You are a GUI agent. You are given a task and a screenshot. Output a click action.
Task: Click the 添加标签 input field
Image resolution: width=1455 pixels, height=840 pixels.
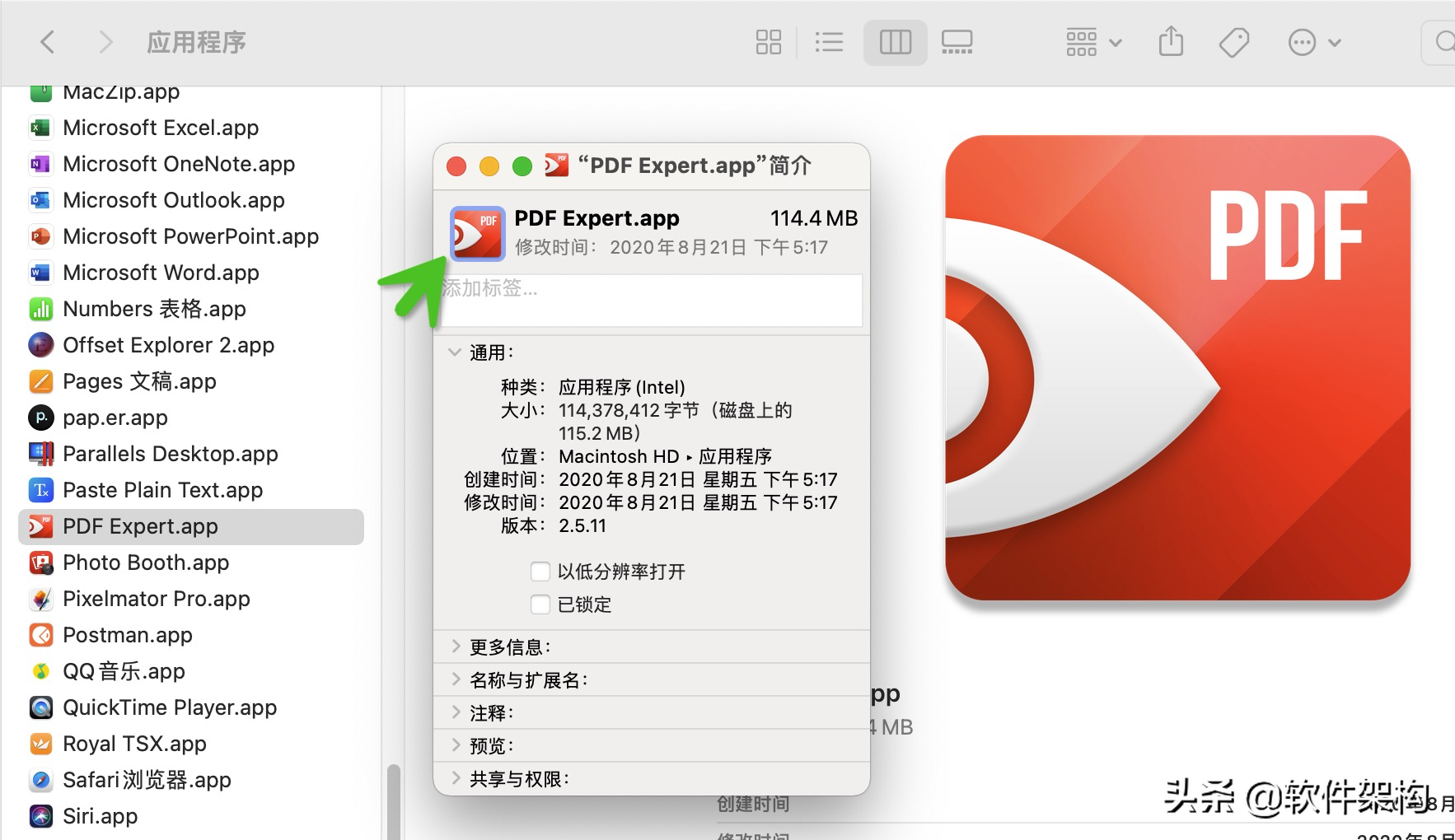651,301
